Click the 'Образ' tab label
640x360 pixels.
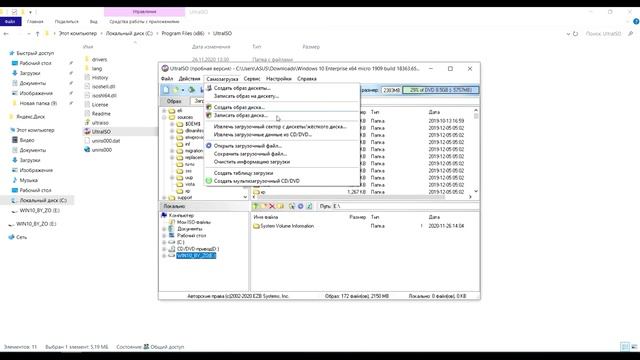(174, 101)
